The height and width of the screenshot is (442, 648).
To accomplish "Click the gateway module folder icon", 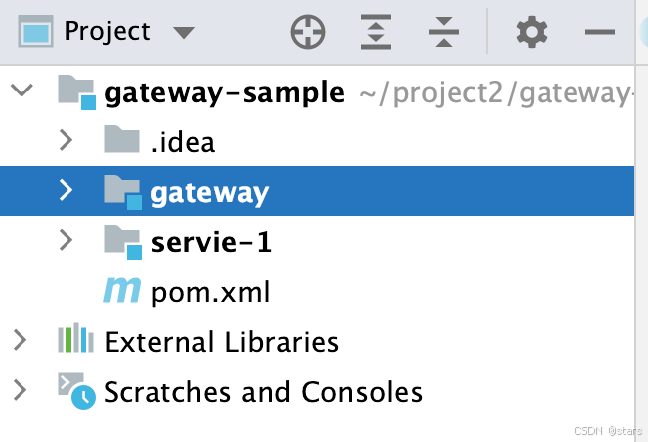I will click(x=123, y=192).
